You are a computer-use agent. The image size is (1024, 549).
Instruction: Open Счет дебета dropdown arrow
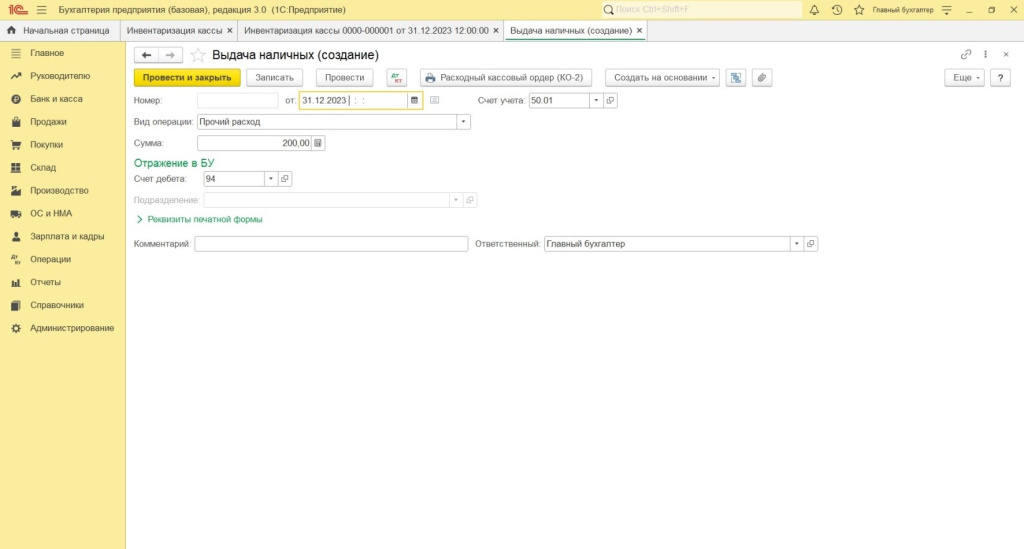[x=271, y=179]
